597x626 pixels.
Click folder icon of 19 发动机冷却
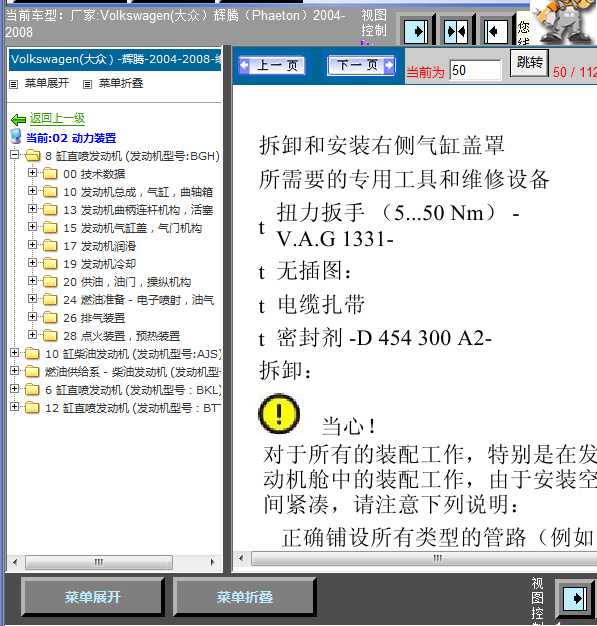(x=50, y=263)
